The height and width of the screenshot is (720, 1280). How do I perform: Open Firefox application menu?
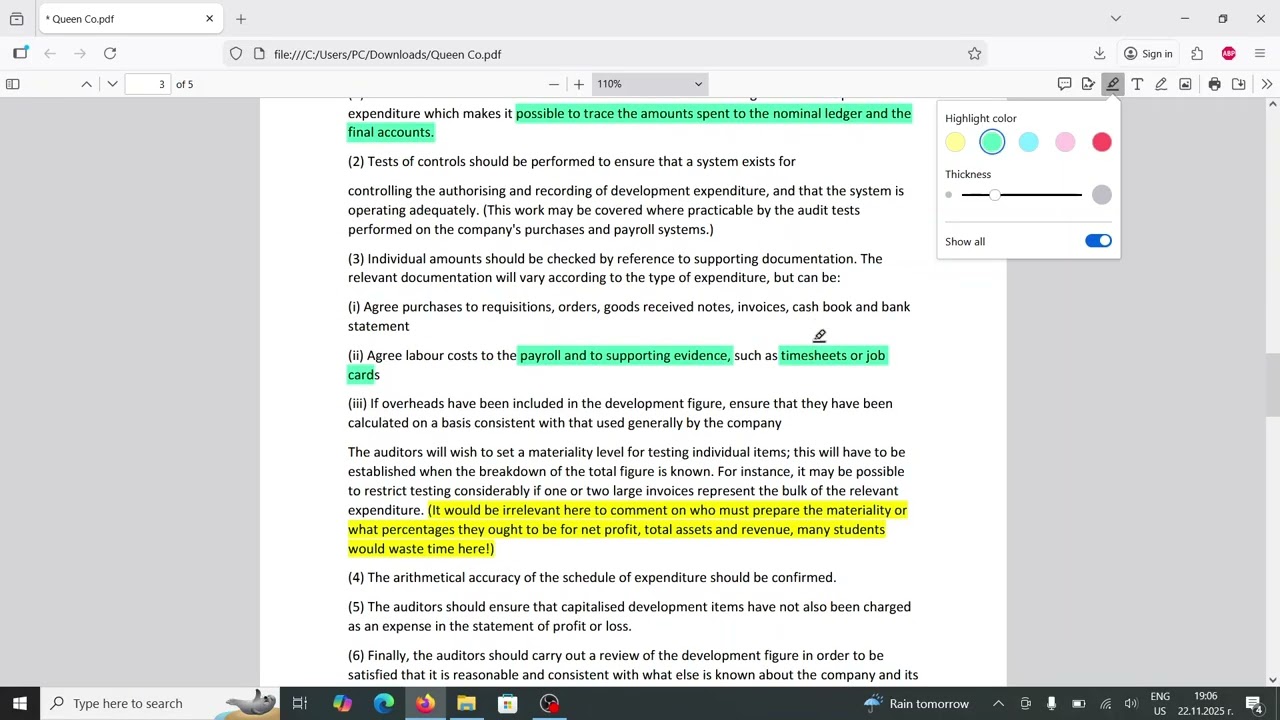tap(1260, 54)
